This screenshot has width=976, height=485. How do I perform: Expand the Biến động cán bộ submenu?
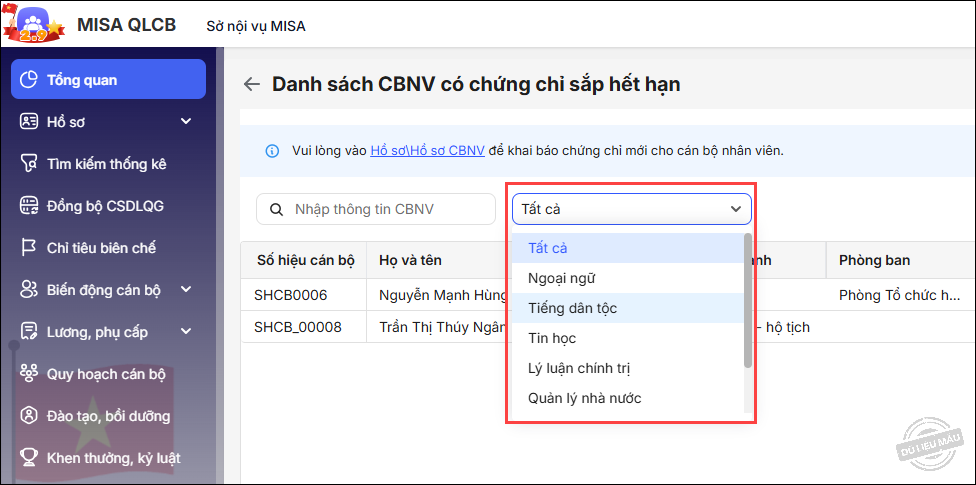pyautogui.click(x=185, y=290)
